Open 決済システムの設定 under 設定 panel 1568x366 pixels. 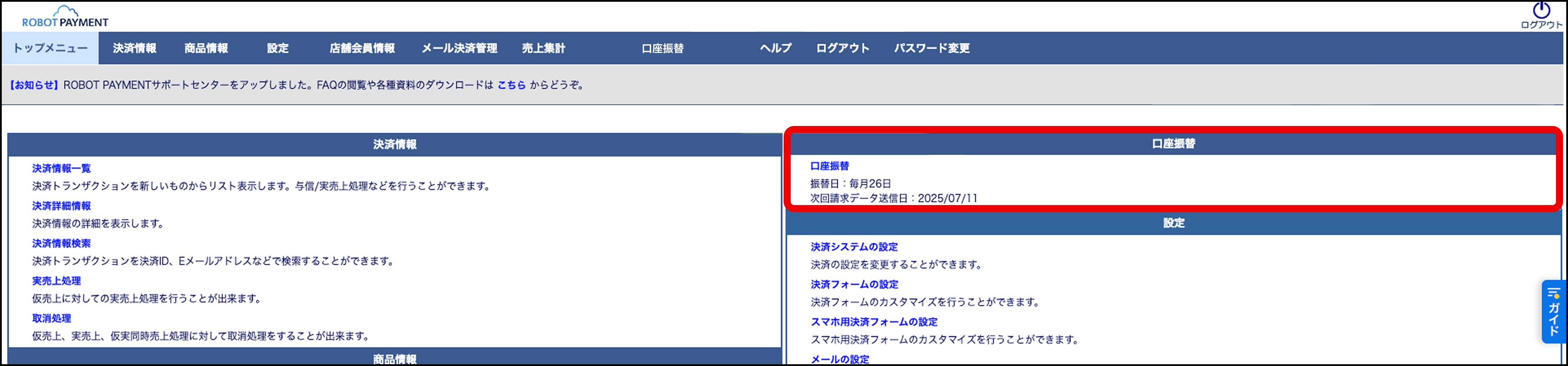854,247
